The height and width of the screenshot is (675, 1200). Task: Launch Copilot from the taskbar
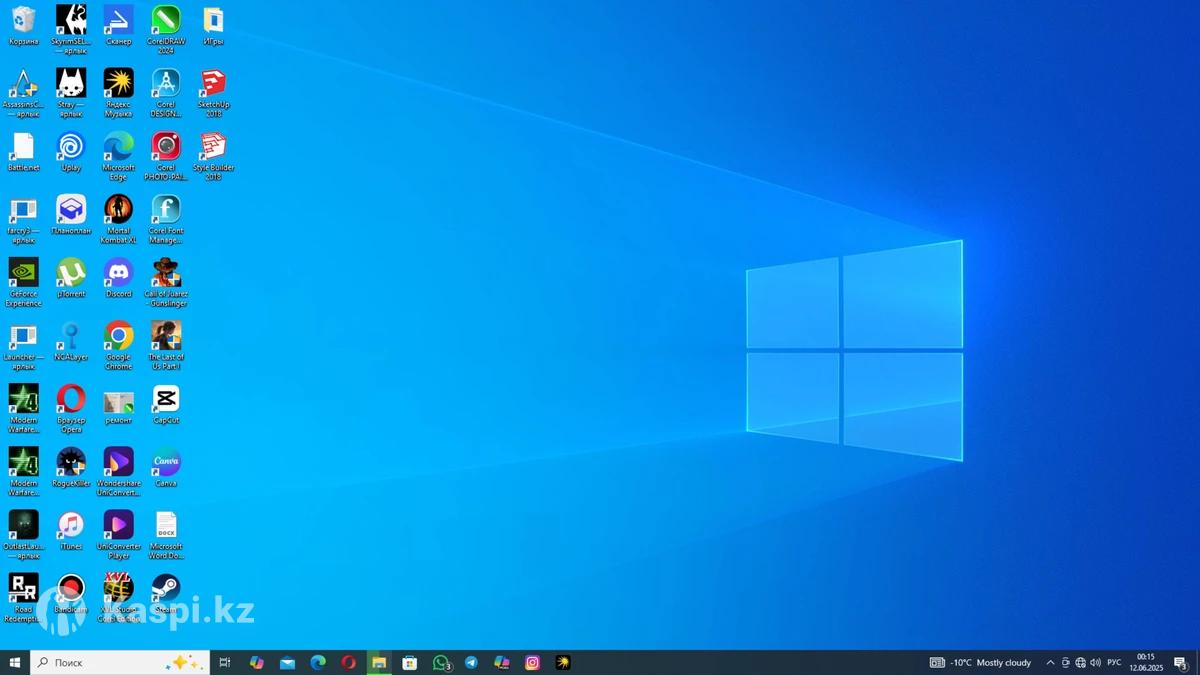tap(257, 663)
